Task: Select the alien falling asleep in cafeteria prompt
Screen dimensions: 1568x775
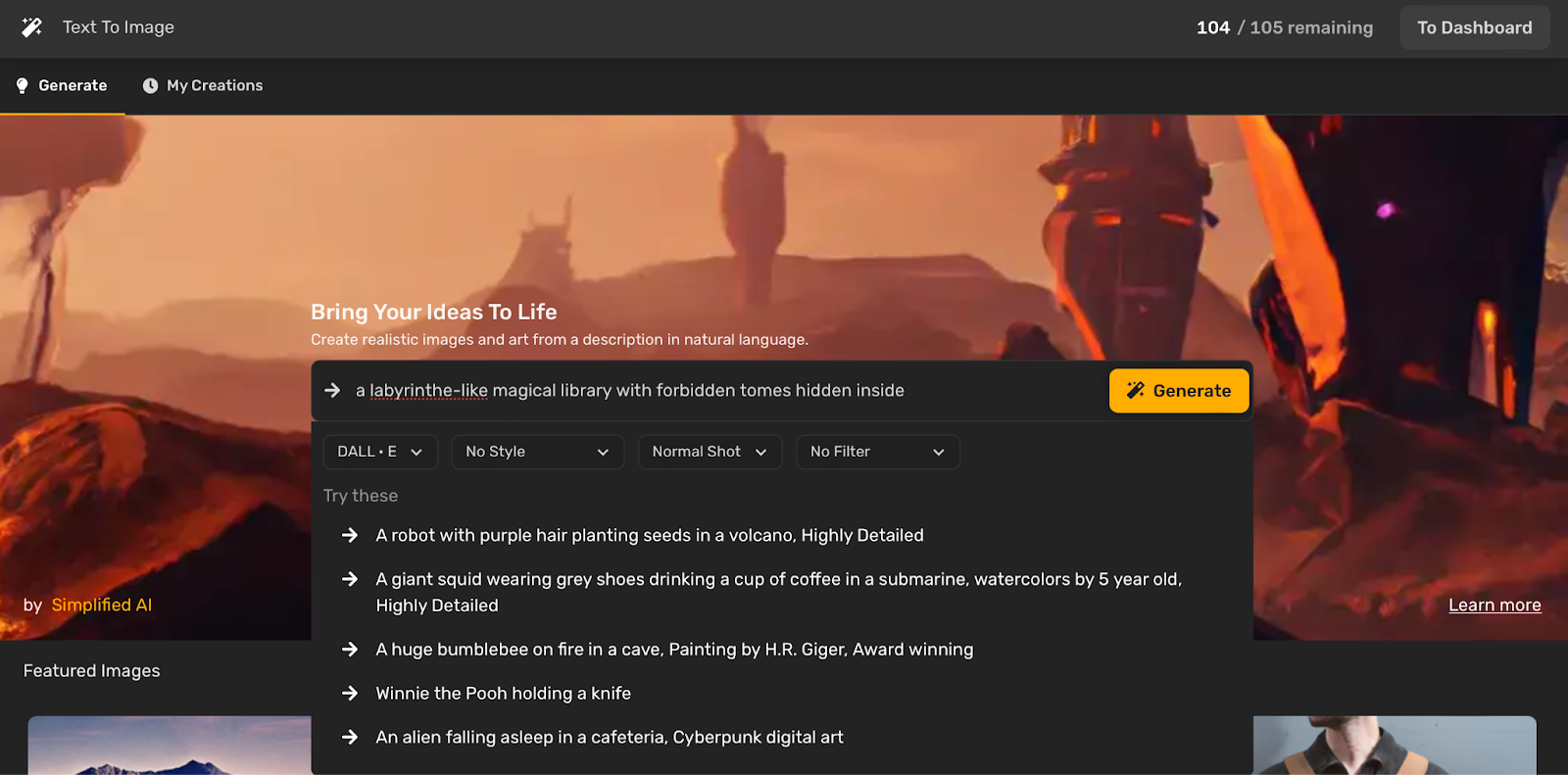Action: pos(610,737)
